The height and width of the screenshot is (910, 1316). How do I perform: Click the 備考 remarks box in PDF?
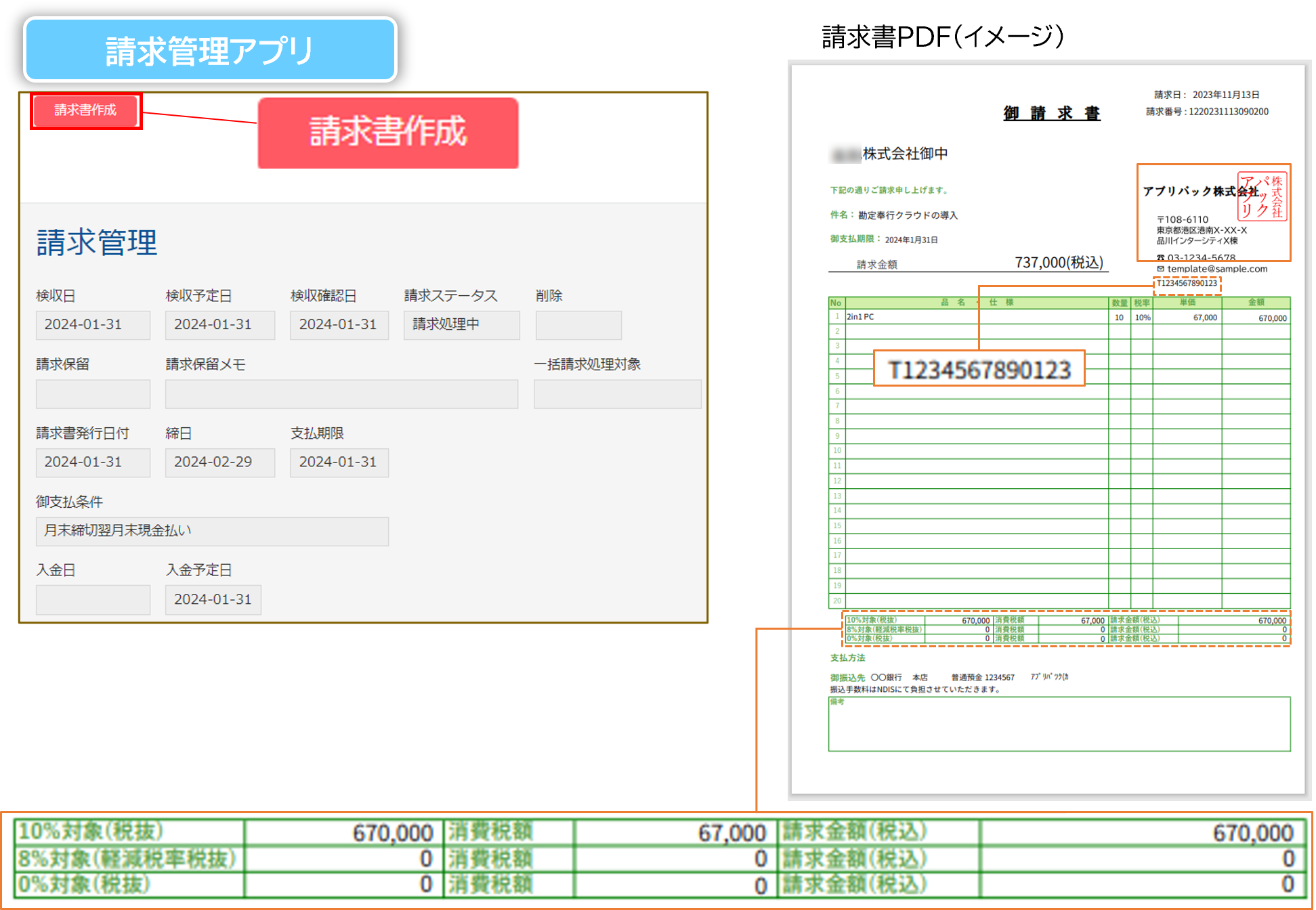pyautogui.click(x=1059, y=724)
